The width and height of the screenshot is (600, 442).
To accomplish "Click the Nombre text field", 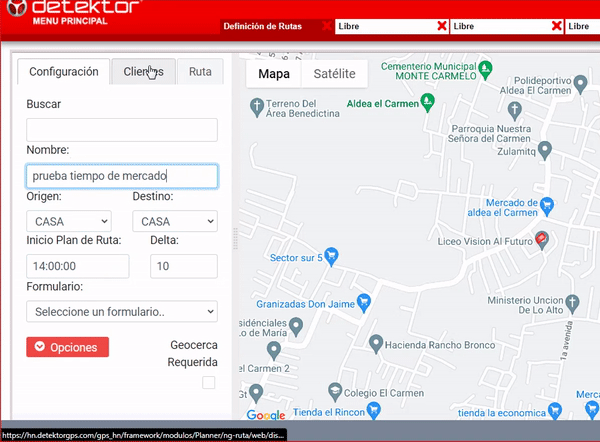I will click(122, 176).
